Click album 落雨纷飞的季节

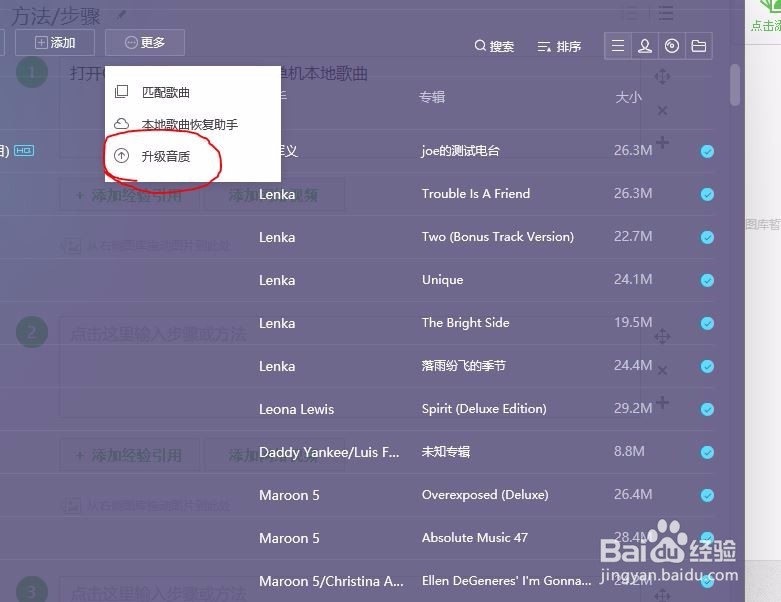pyautogui.click(x=463, y=365)
